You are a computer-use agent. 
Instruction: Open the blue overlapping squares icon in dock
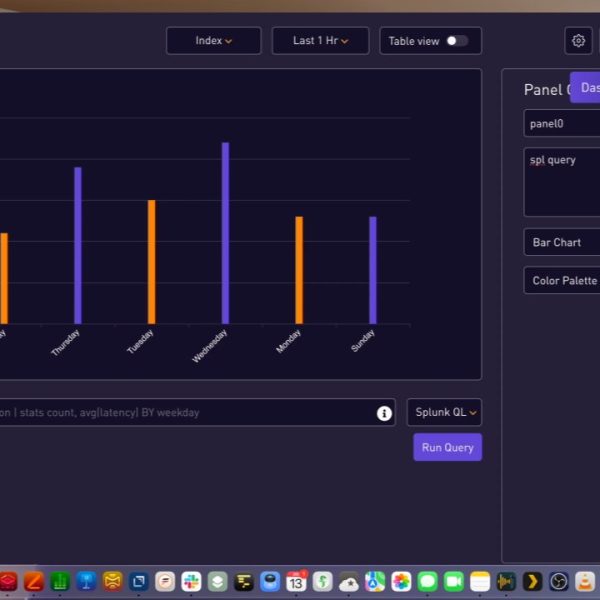139,582
